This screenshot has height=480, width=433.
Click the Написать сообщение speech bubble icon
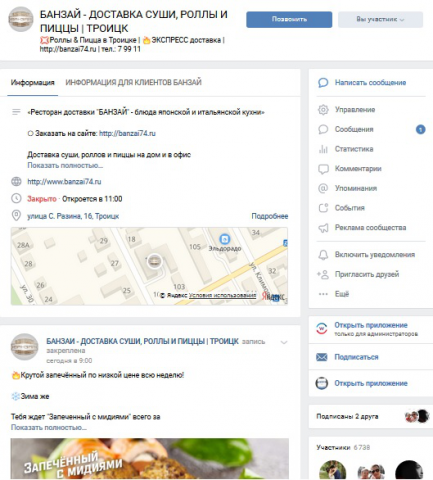pos(323,82)
